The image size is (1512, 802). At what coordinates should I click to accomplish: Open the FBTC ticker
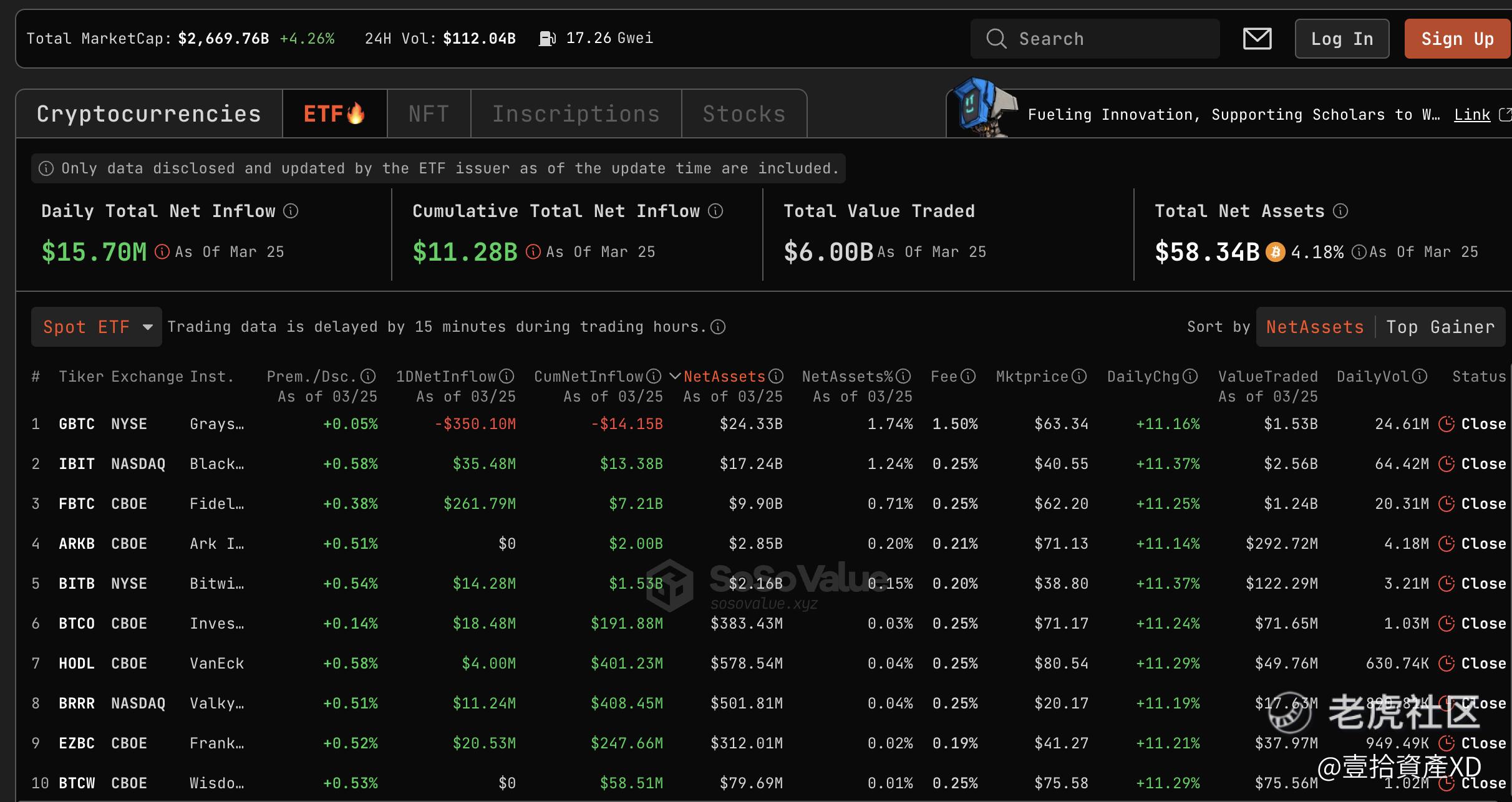coord(77,504)
